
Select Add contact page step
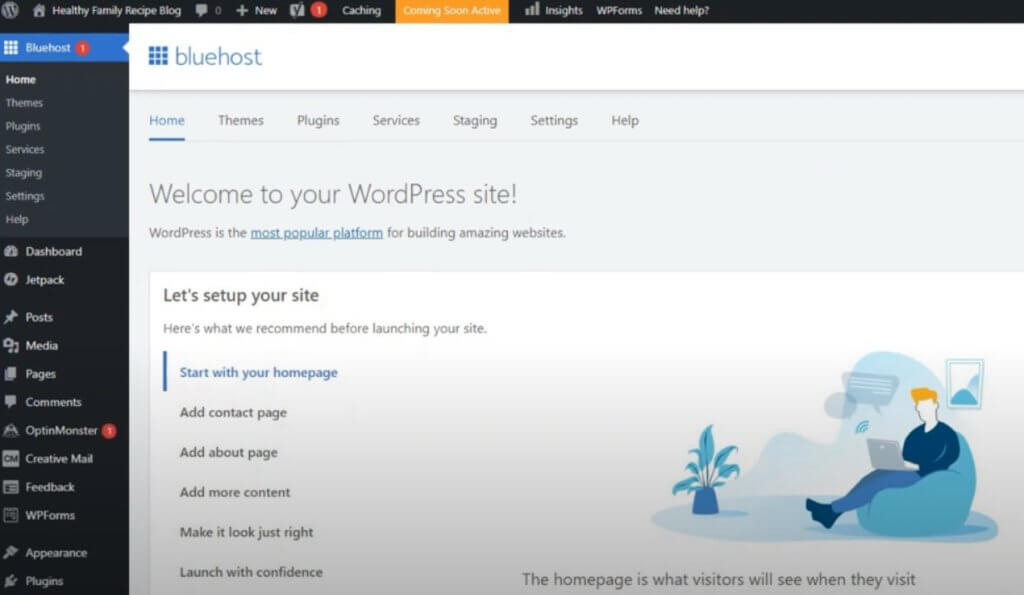[x=233, y=412]
